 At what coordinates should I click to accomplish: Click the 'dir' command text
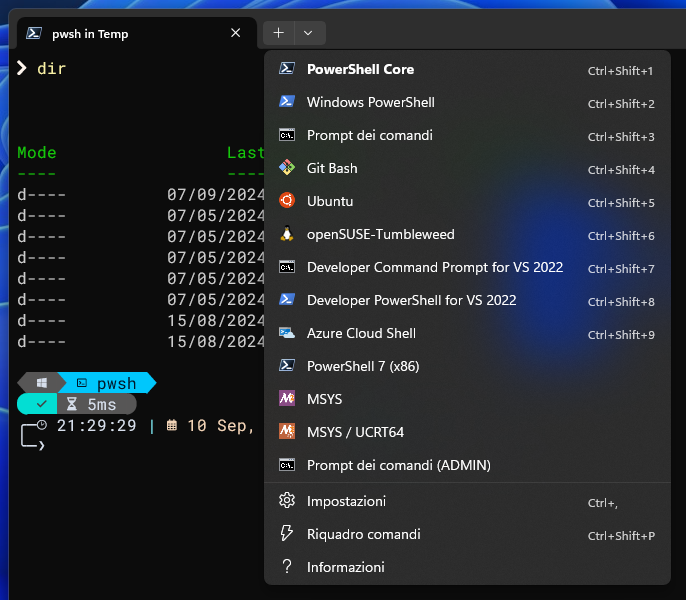pyautogui.click(x=52, y=68)
